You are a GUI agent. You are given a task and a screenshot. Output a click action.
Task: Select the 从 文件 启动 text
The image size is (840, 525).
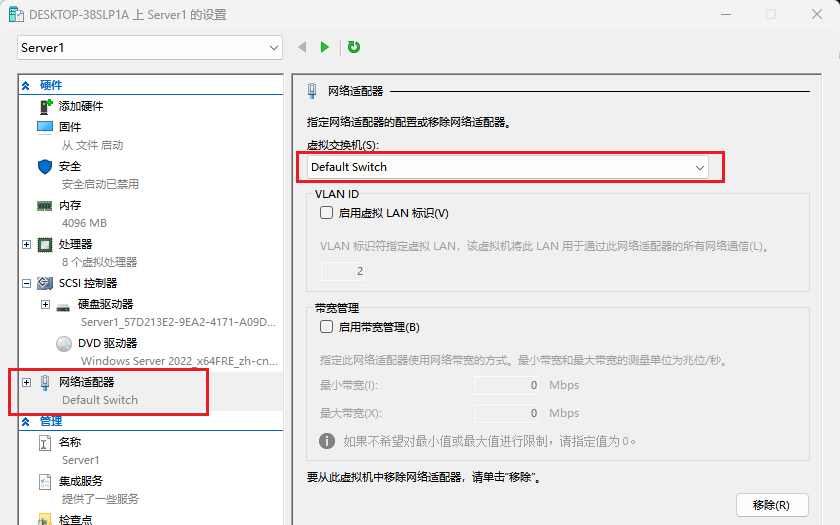[92, 145]
